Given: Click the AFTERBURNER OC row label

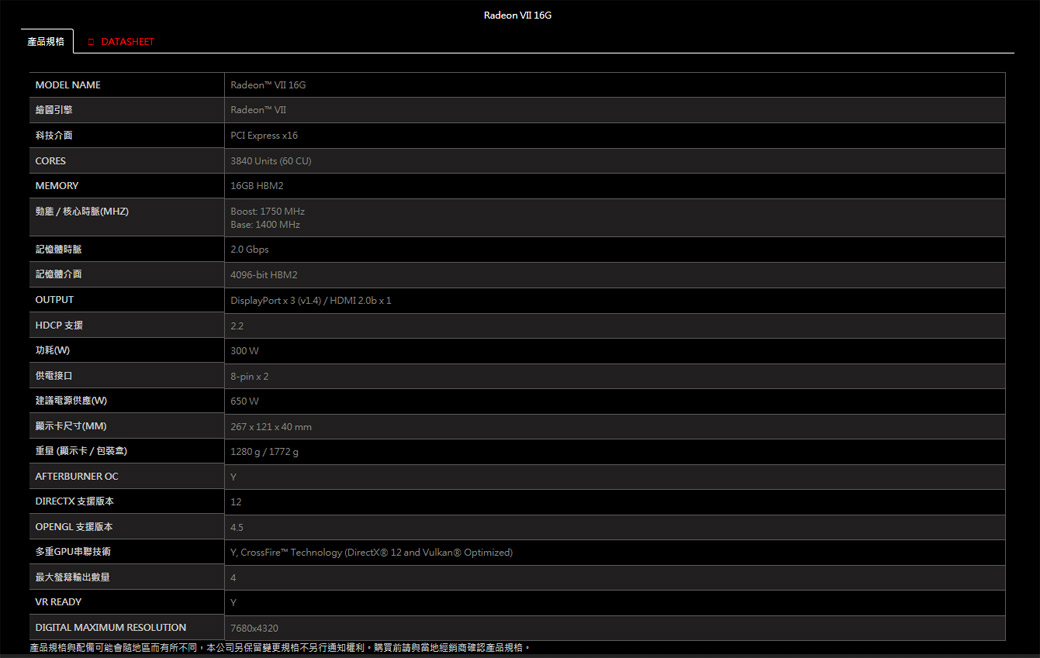Looking at the screenshot, I should pos(77,477).
